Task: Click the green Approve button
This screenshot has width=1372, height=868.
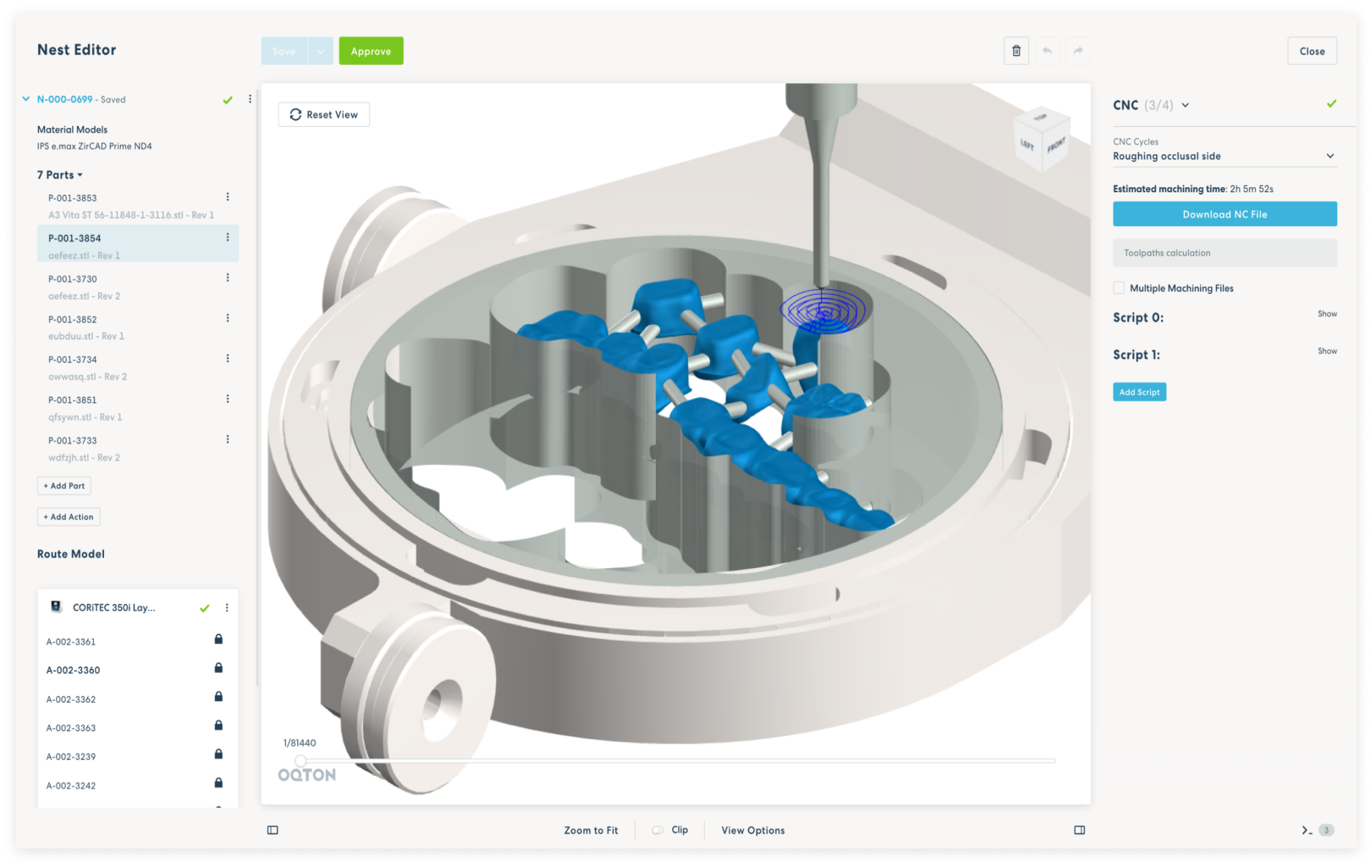Action: [371, 52]
